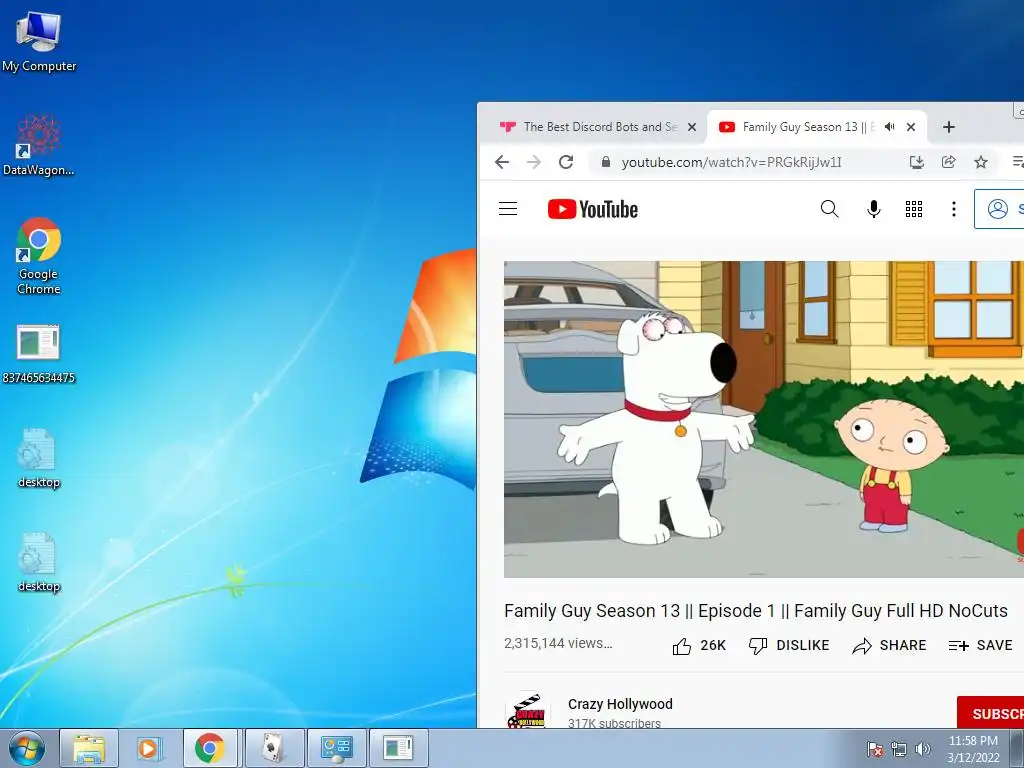This screenshot has width=1024, height=768.
Task: Click the video title text
Action: (756, 611)
